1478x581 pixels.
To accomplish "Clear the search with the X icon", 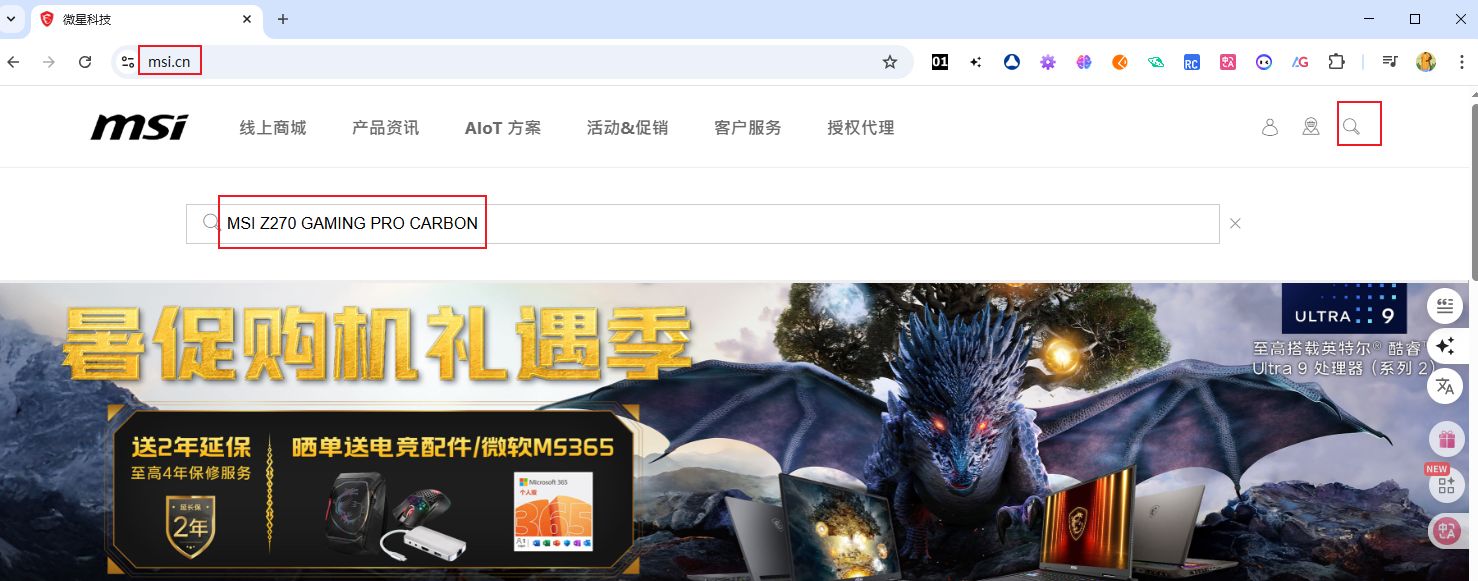I will 1235,223.
